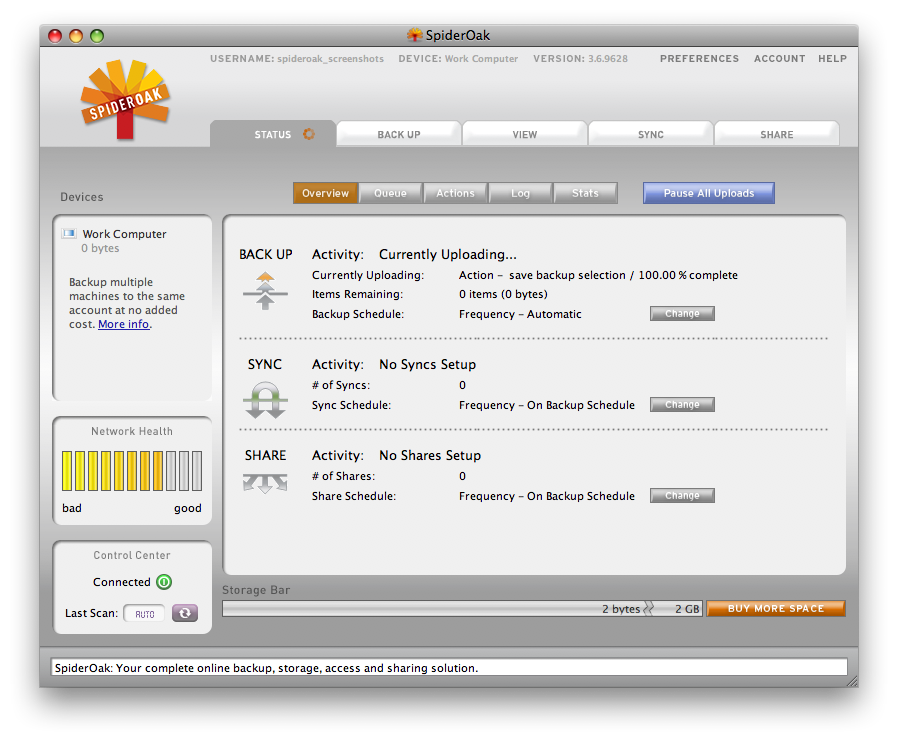The width and height of the screenshot is (898, 742).
Task: Open Preferences from the top menu
Action: tap(699, 59)
